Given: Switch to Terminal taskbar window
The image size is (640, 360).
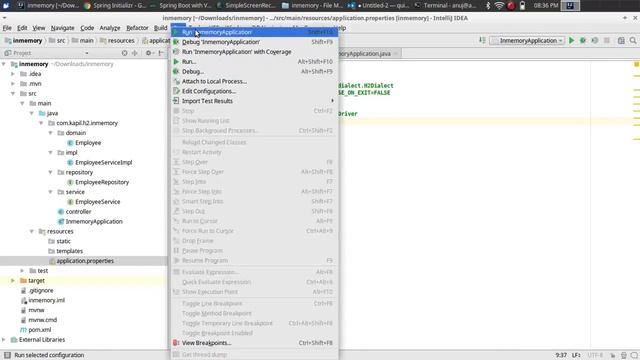Looking at the screenshot, I should pyautogui.click(x=446, y=5).
